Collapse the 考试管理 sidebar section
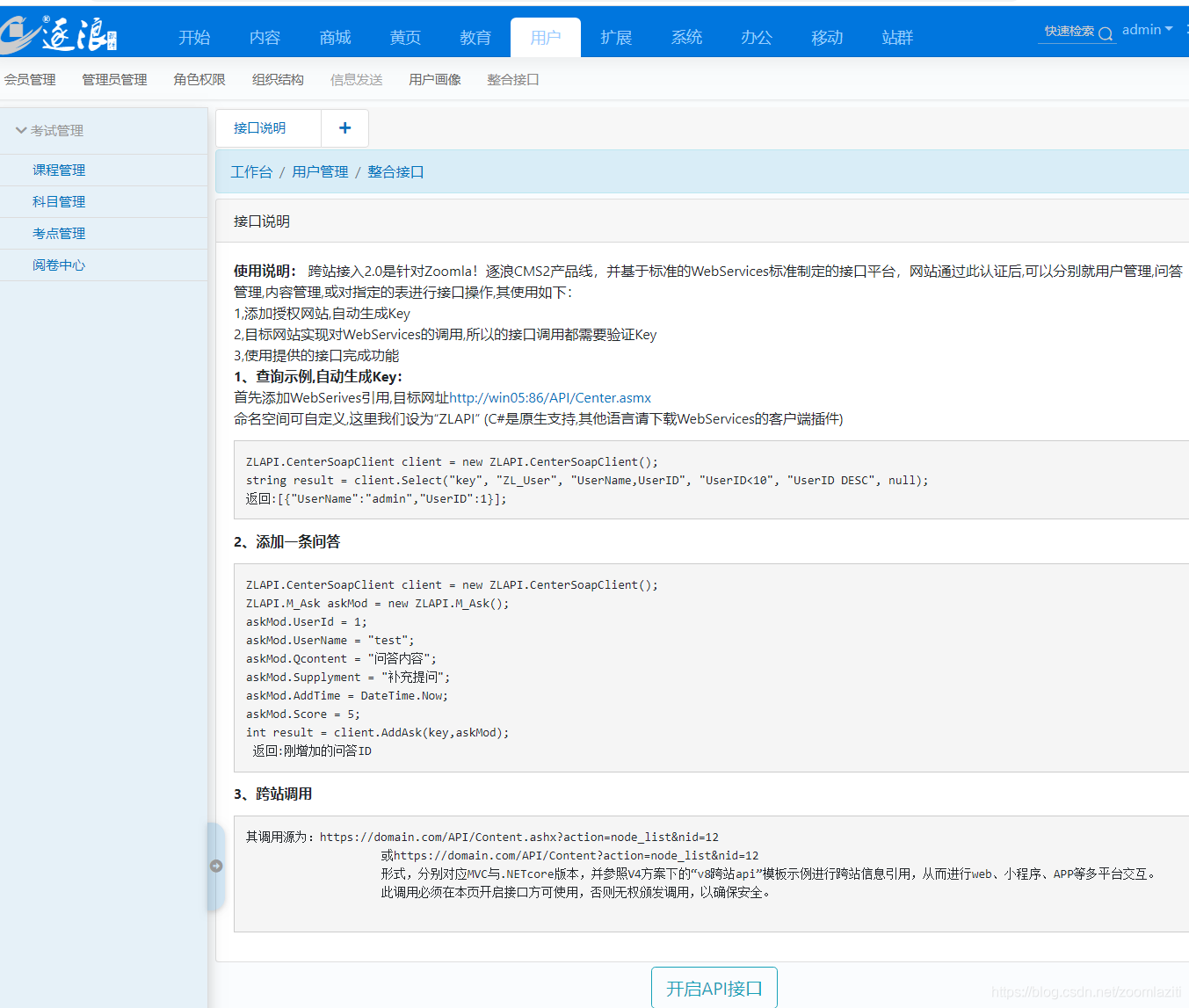The image size is (1189, 1008). [49, 130]
